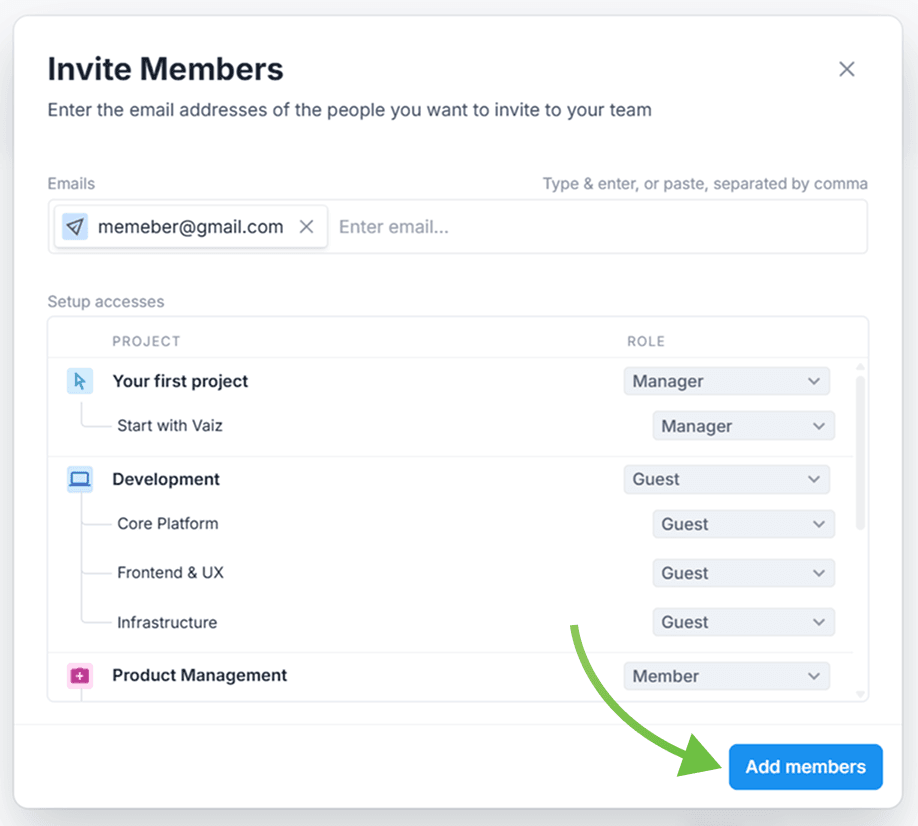This screenshot has width=918, height=826.
Task: Click the Add members button
Action: [805, 767]
